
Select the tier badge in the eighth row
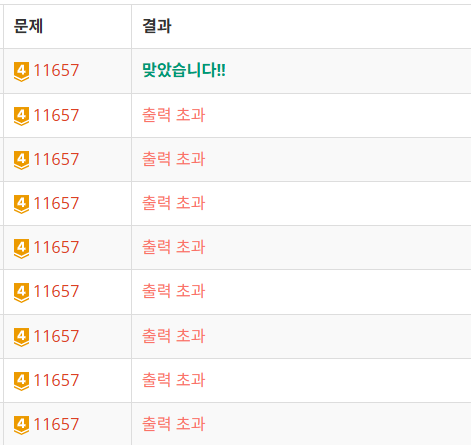(21, 381)
